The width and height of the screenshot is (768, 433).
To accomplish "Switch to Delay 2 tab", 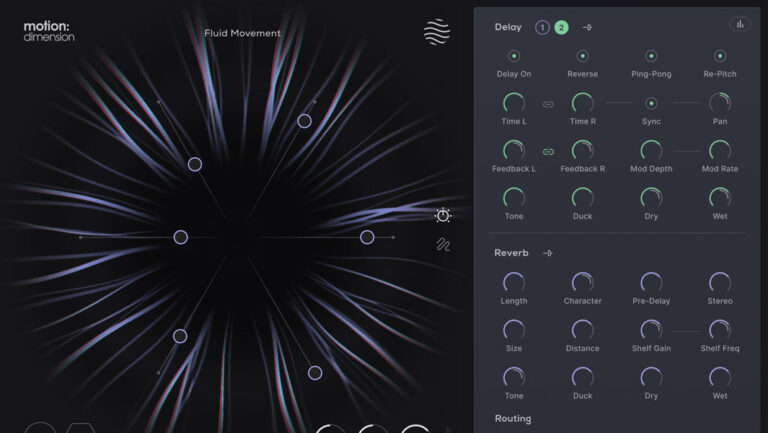I will point(561,27).
